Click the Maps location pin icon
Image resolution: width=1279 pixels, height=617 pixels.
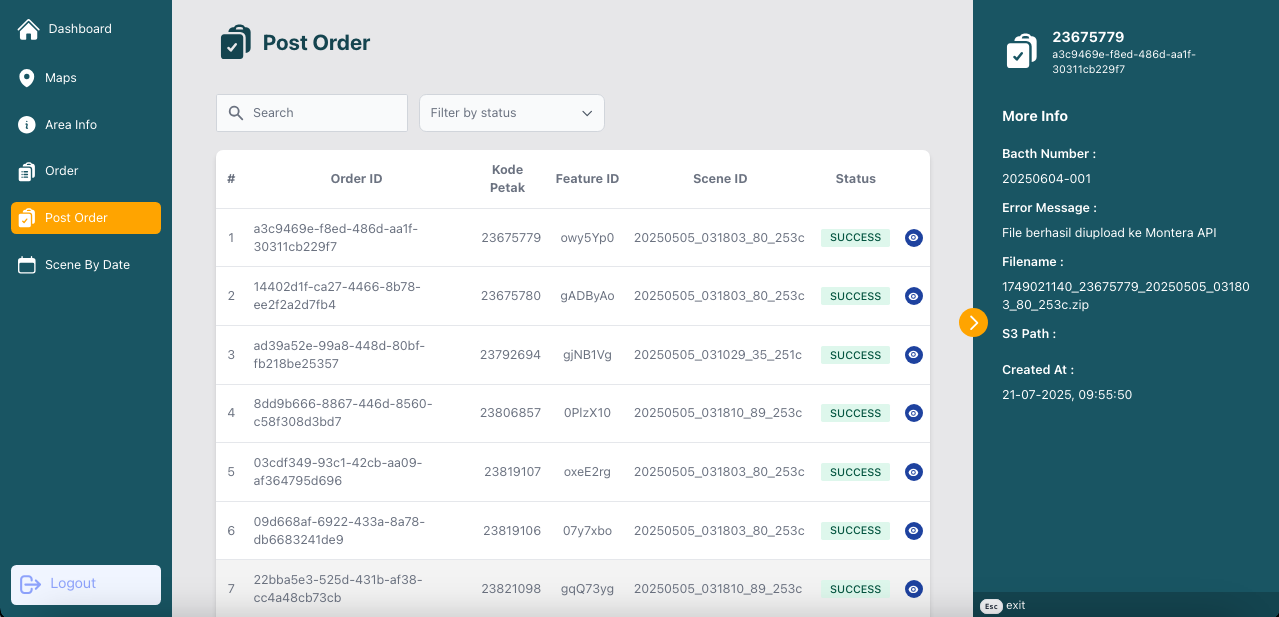point(27,78)
